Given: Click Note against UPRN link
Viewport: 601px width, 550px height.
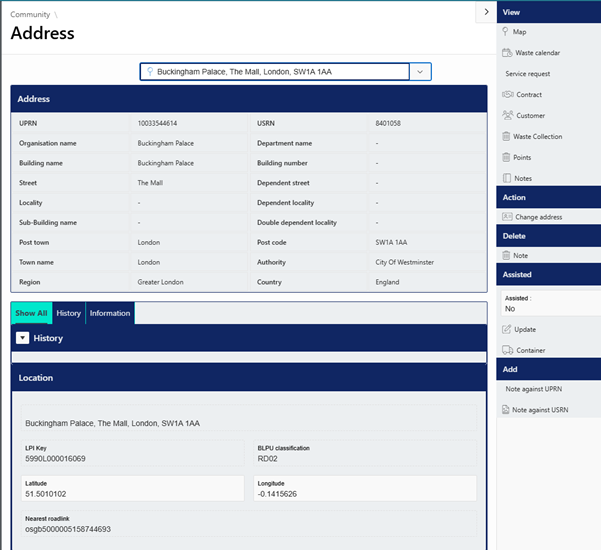Looking at the screenshot, I should [534, 389].
